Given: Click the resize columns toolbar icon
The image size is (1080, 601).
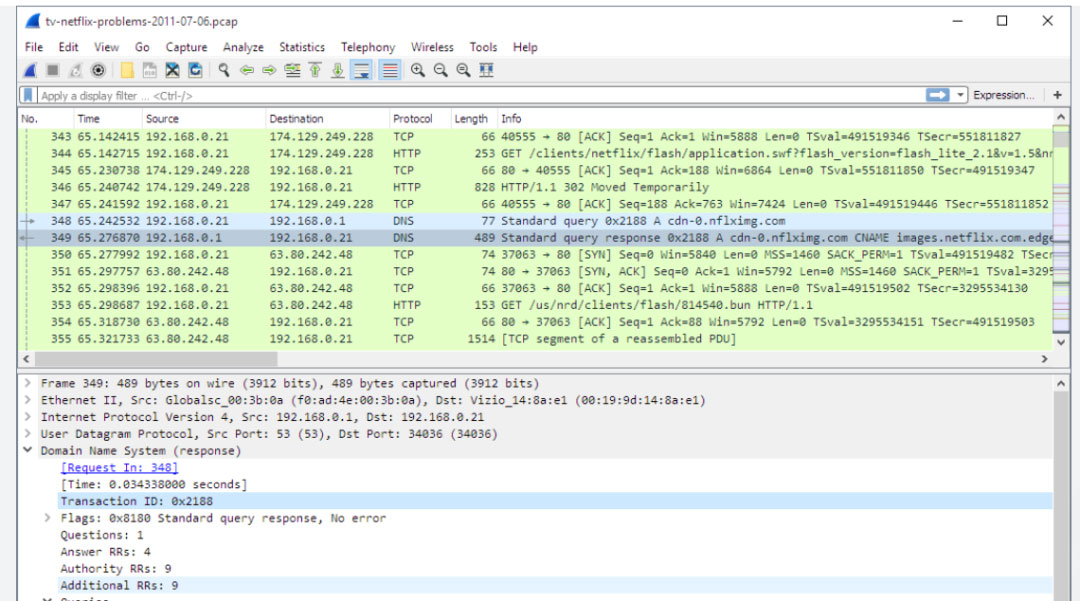Looking at the screenshot, I should pyautogui.click(x=486, y=70).
